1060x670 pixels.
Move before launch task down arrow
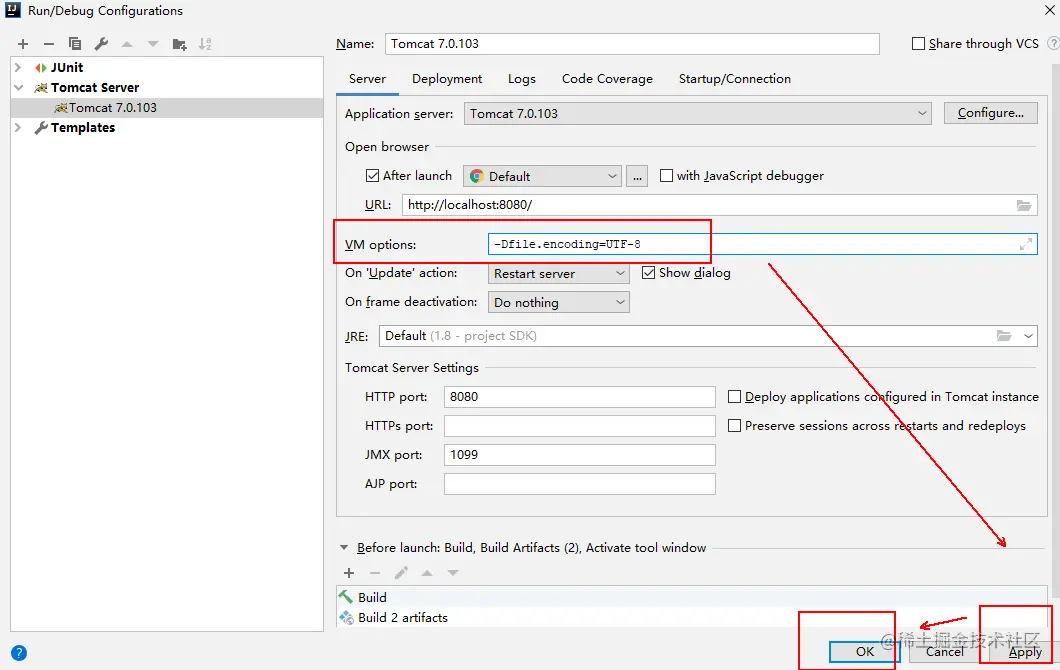pos(453,573)
